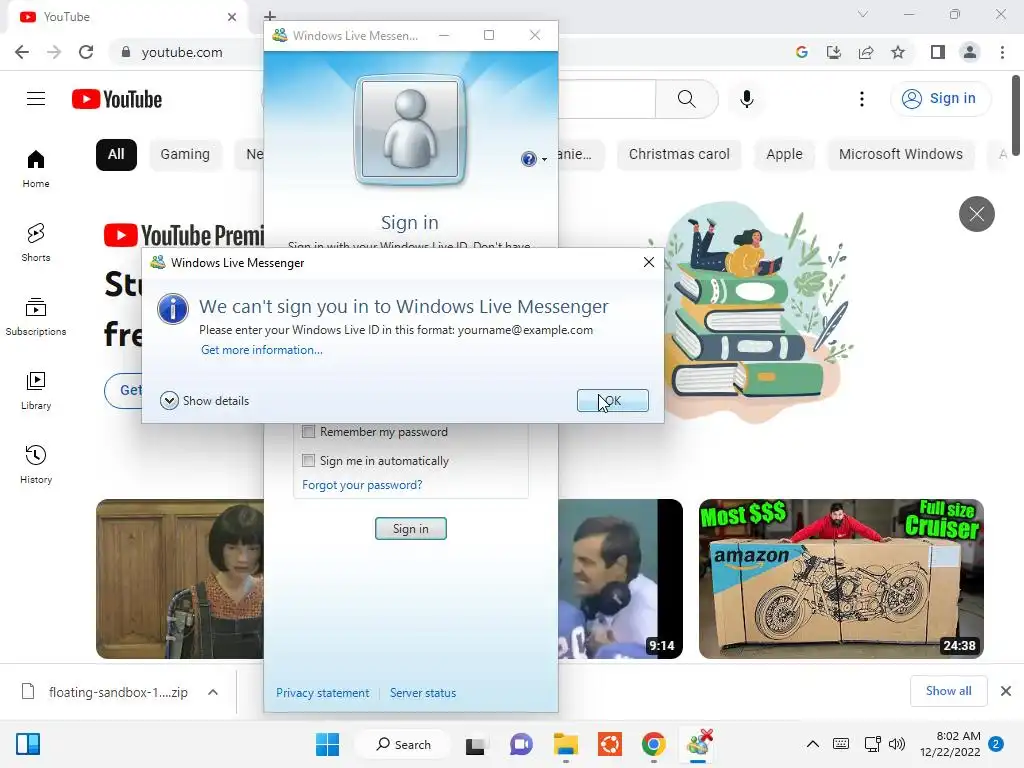Open Windows Start menu
Viewport: 1024px width, 768px height.
pyautogui.click(x=327, y=744)
